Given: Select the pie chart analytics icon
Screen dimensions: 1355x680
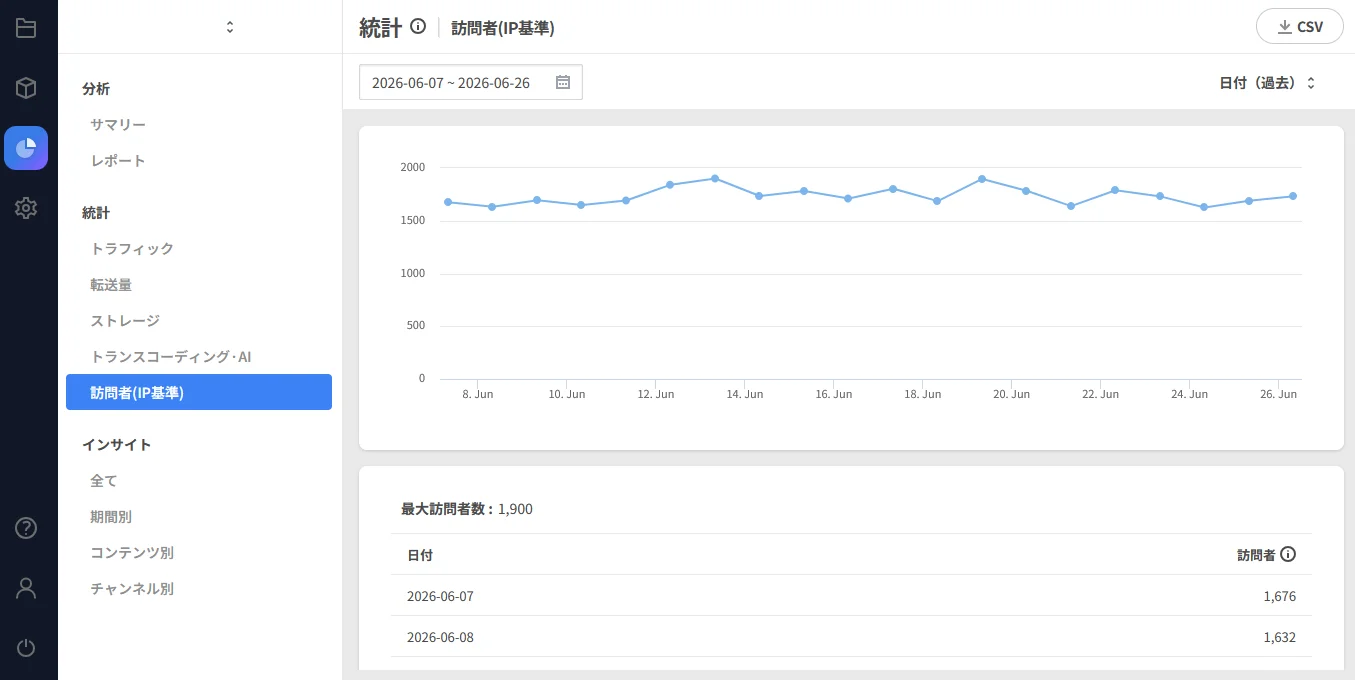Looking at the screenshot, I should pos(26,148).
